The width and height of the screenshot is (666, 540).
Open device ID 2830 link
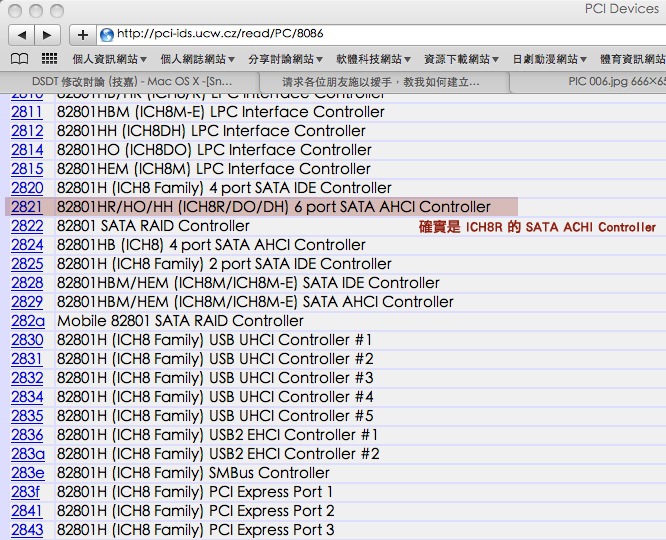tap(27, 340)
